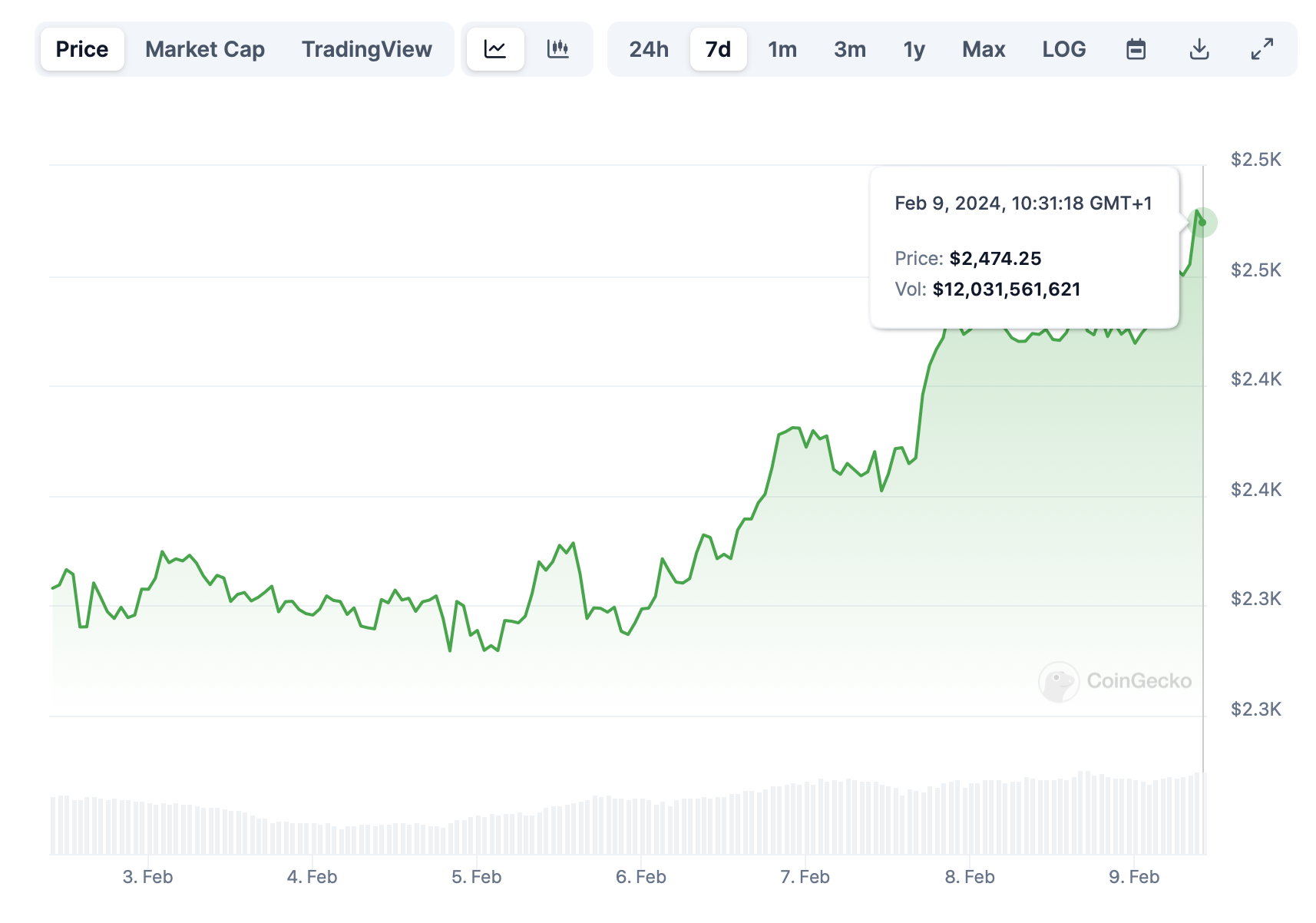Switch to line chart view icon
This screenshot has height=923, width=1316.
click(495, 49)
